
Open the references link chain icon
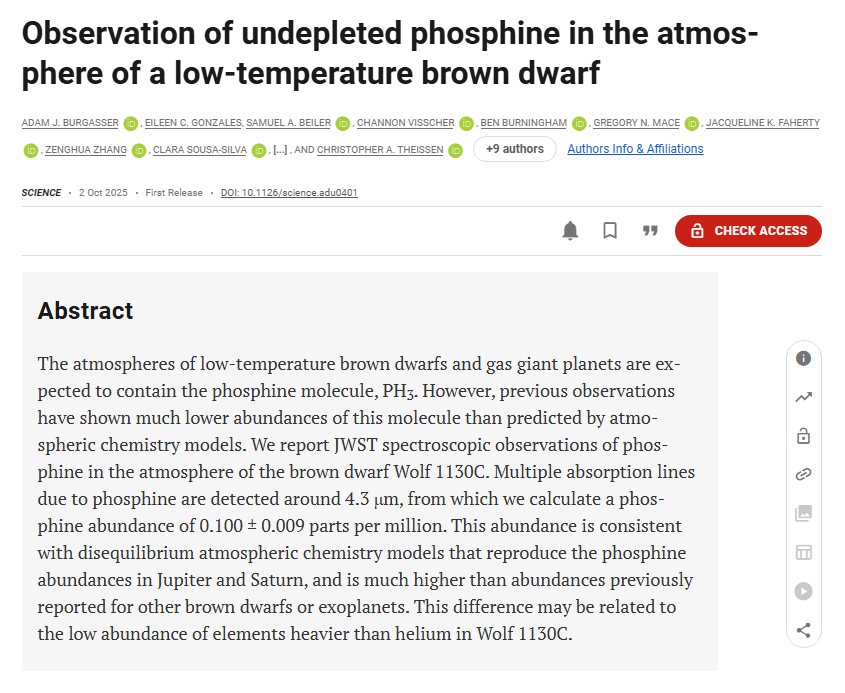coord(803,475)
